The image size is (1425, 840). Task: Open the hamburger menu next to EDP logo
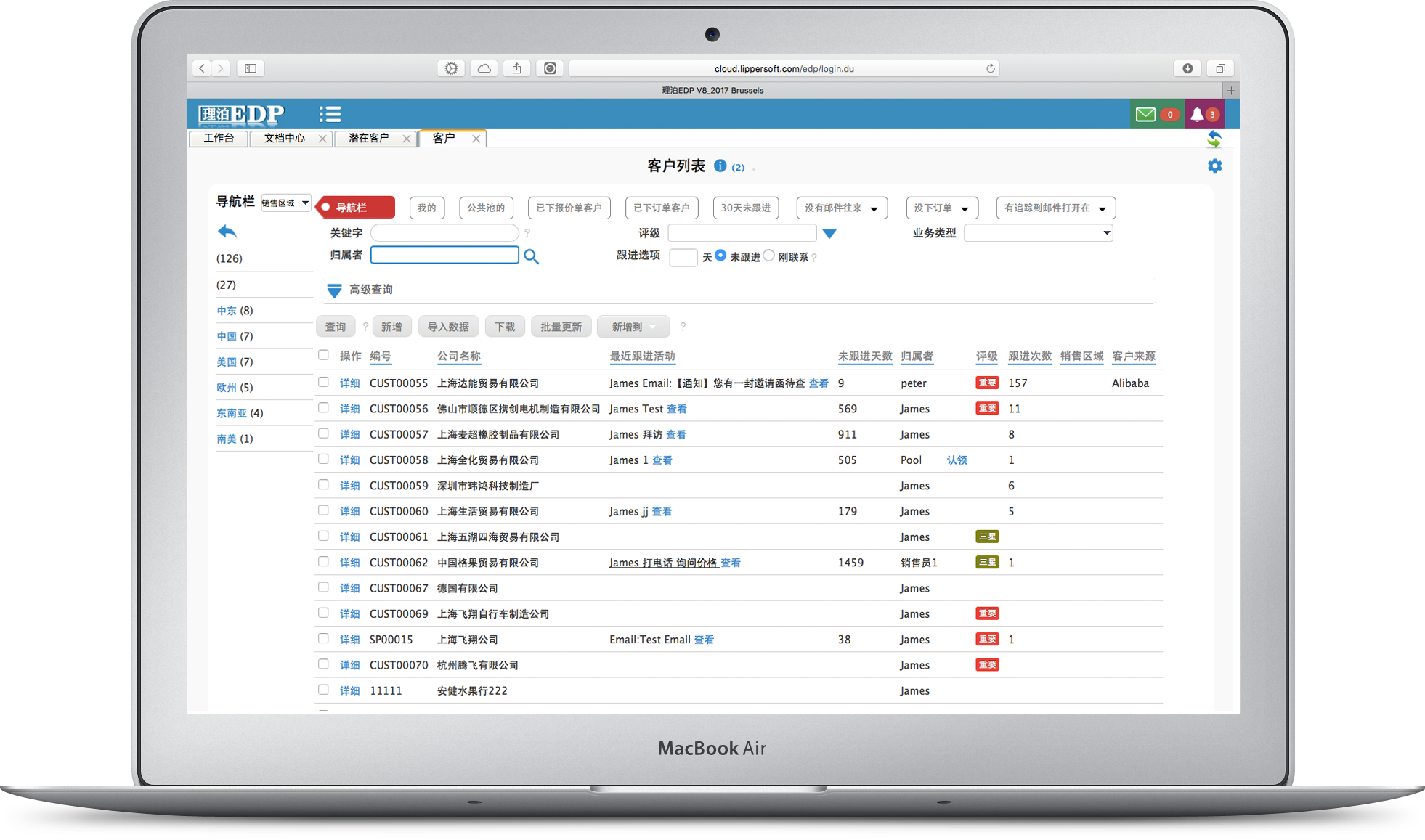coord(330,114)
